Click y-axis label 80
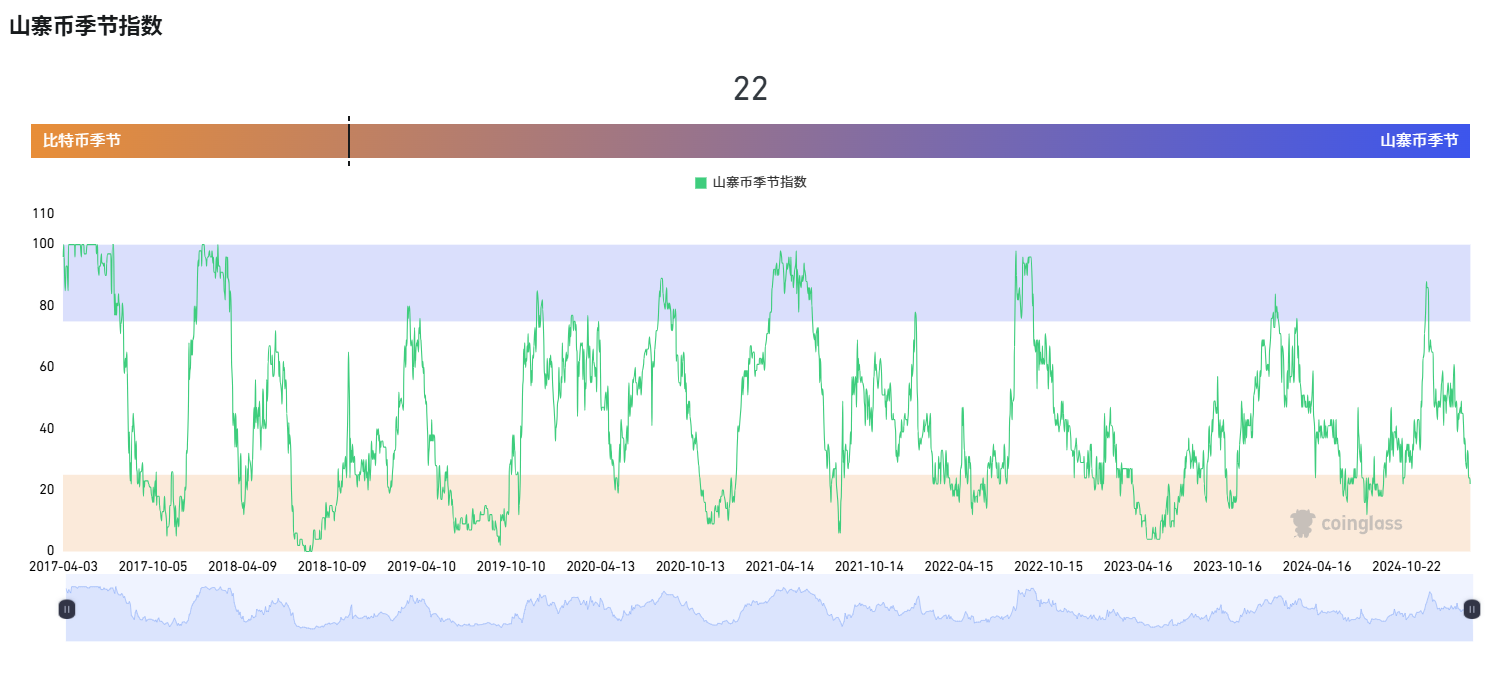1506x675 pixels. tap(47, 305)
